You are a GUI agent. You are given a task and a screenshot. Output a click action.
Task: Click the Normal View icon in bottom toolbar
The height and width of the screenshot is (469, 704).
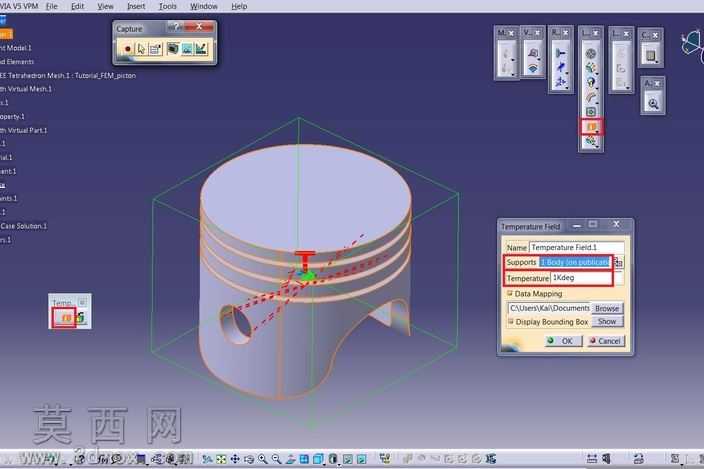click(290, 459)
